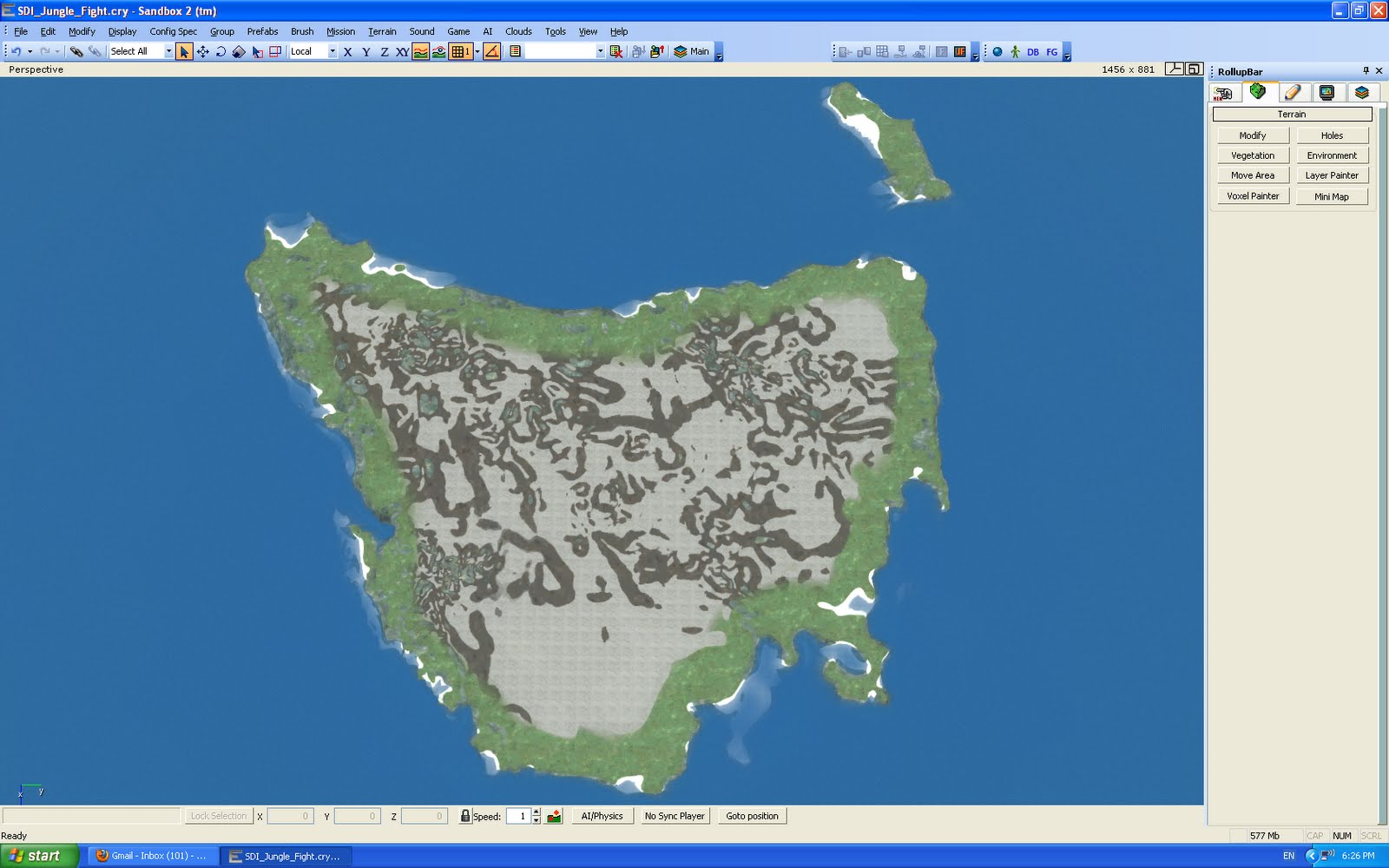Click the Link objects chain icon
The height and width of the screenshot is (868, 1389).
(76, 52)
